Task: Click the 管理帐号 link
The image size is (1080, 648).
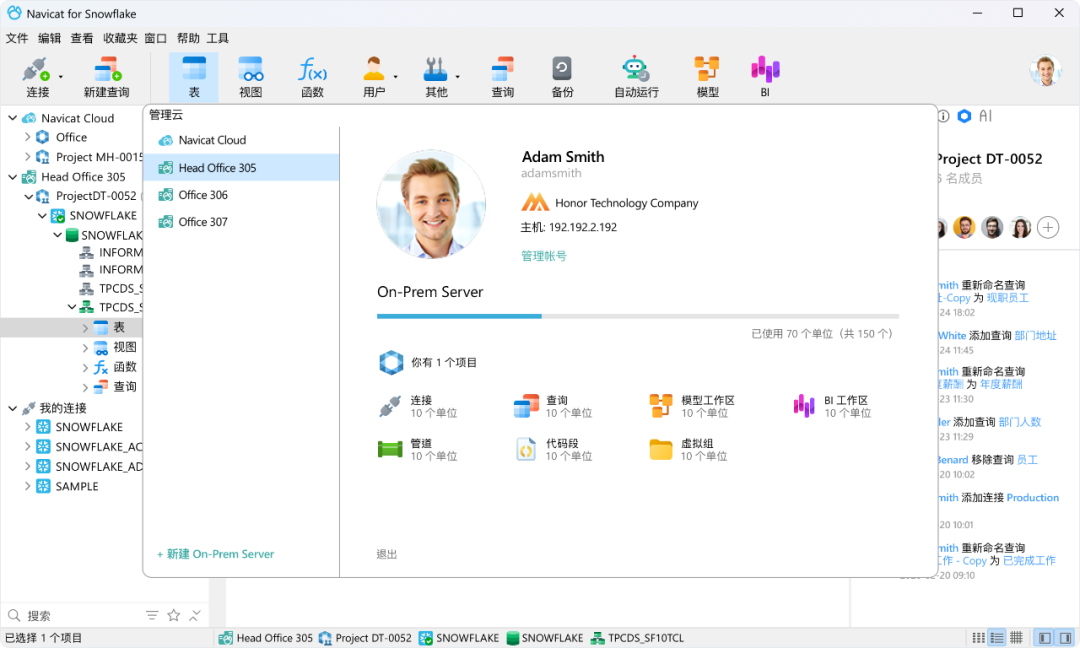Action: (x=543, y=255)
